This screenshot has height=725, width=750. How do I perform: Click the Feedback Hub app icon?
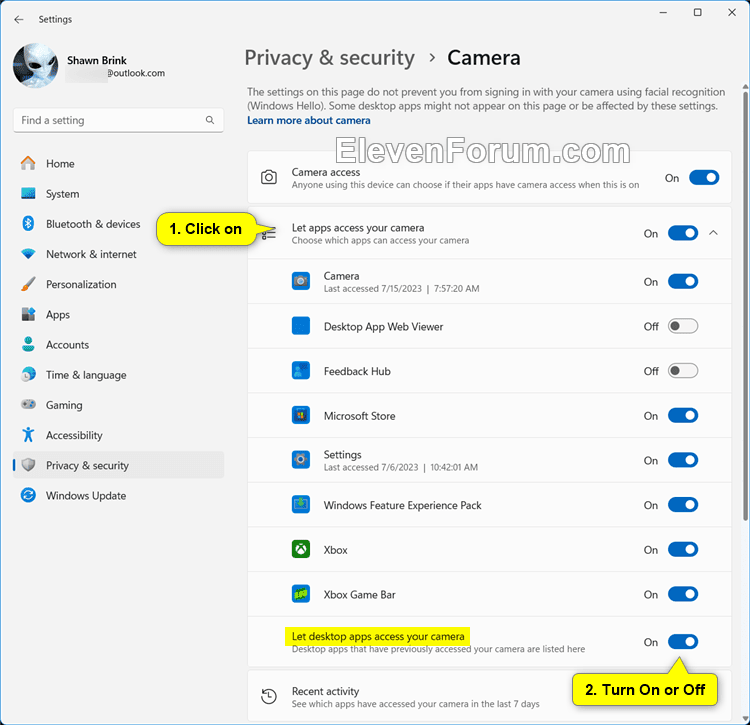pyautogui.click(x=301, y=371)
